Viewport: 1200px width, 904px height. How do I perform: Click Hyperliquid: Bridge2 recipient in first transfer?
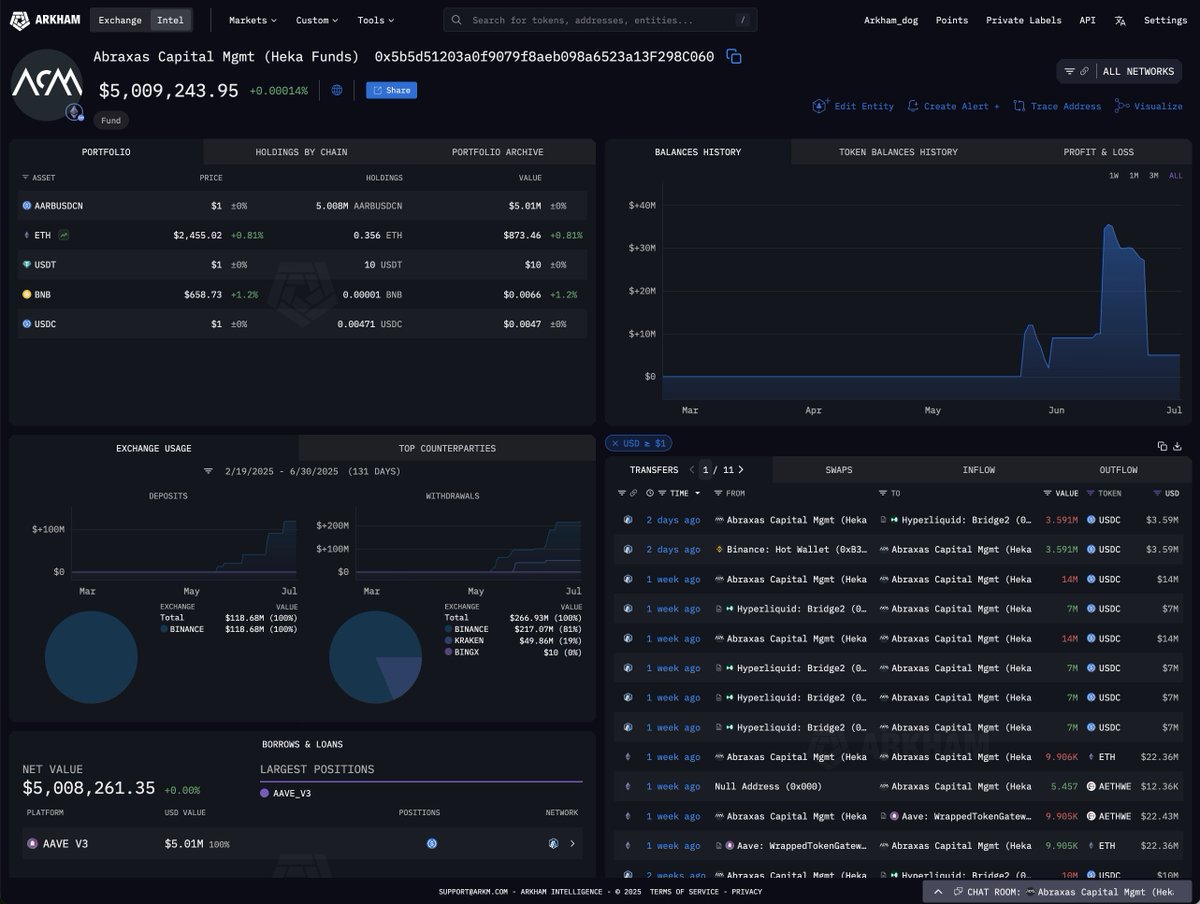966,520
